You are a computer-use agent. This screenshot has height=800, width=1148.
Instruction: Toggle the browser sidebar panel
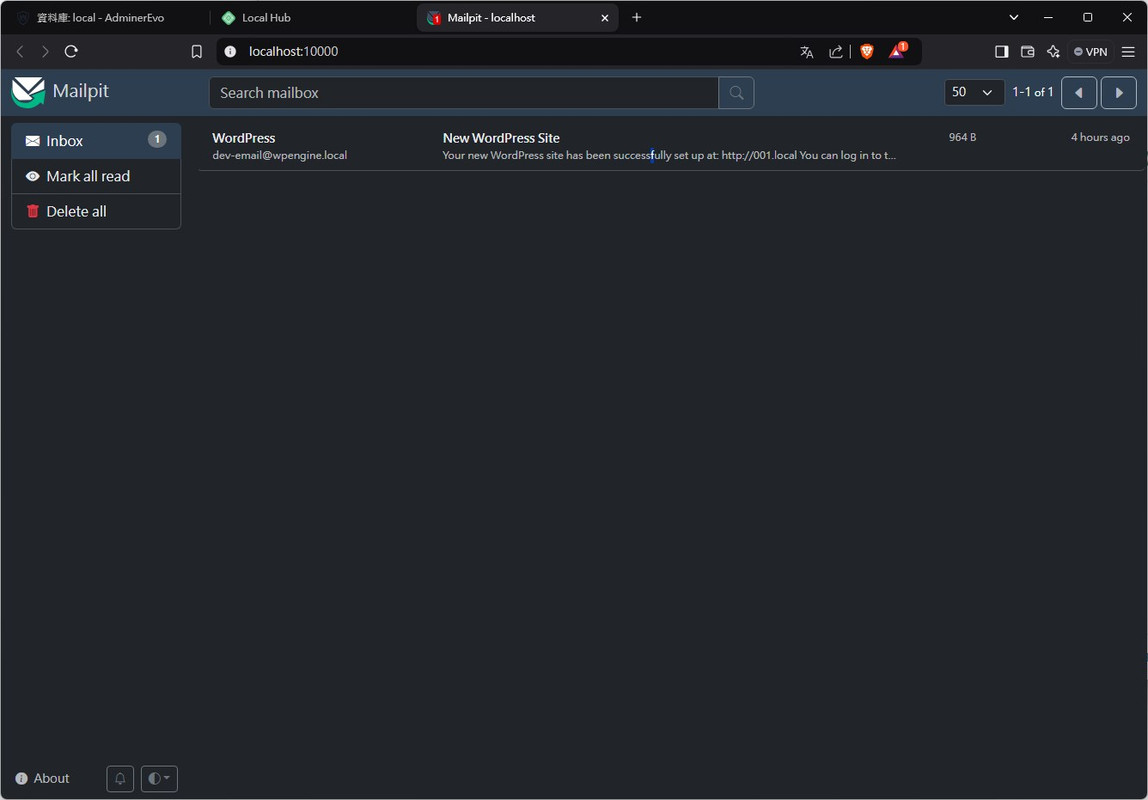tap(1002, 52)
